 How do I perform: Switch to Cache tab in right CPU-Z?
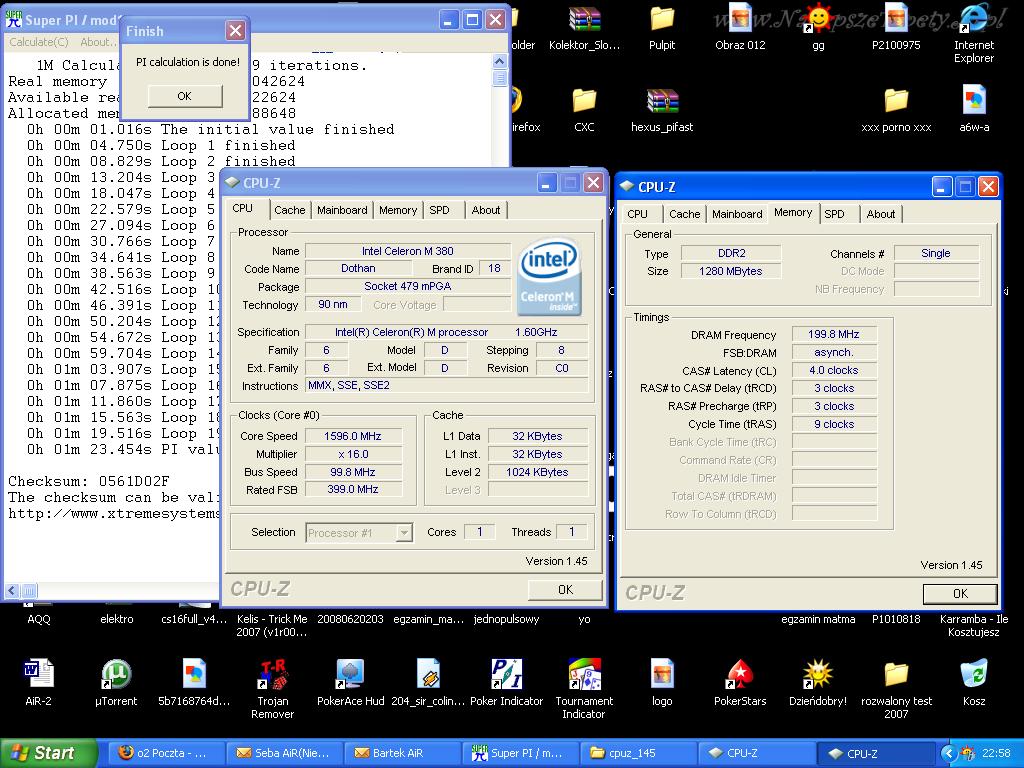[x=684, y=214]
